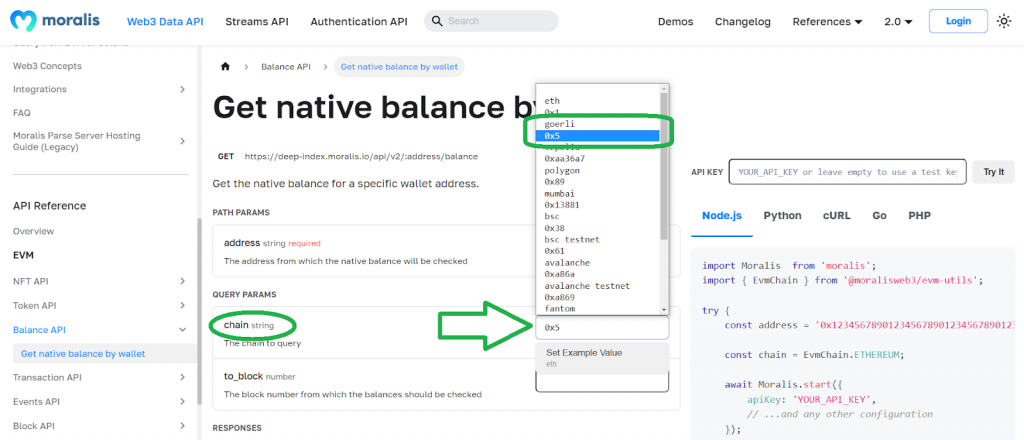Image resolution: width=1024 pixels, height=440 pixels.
Task: Open the 2.0 version dropdown
Action: 899,22
